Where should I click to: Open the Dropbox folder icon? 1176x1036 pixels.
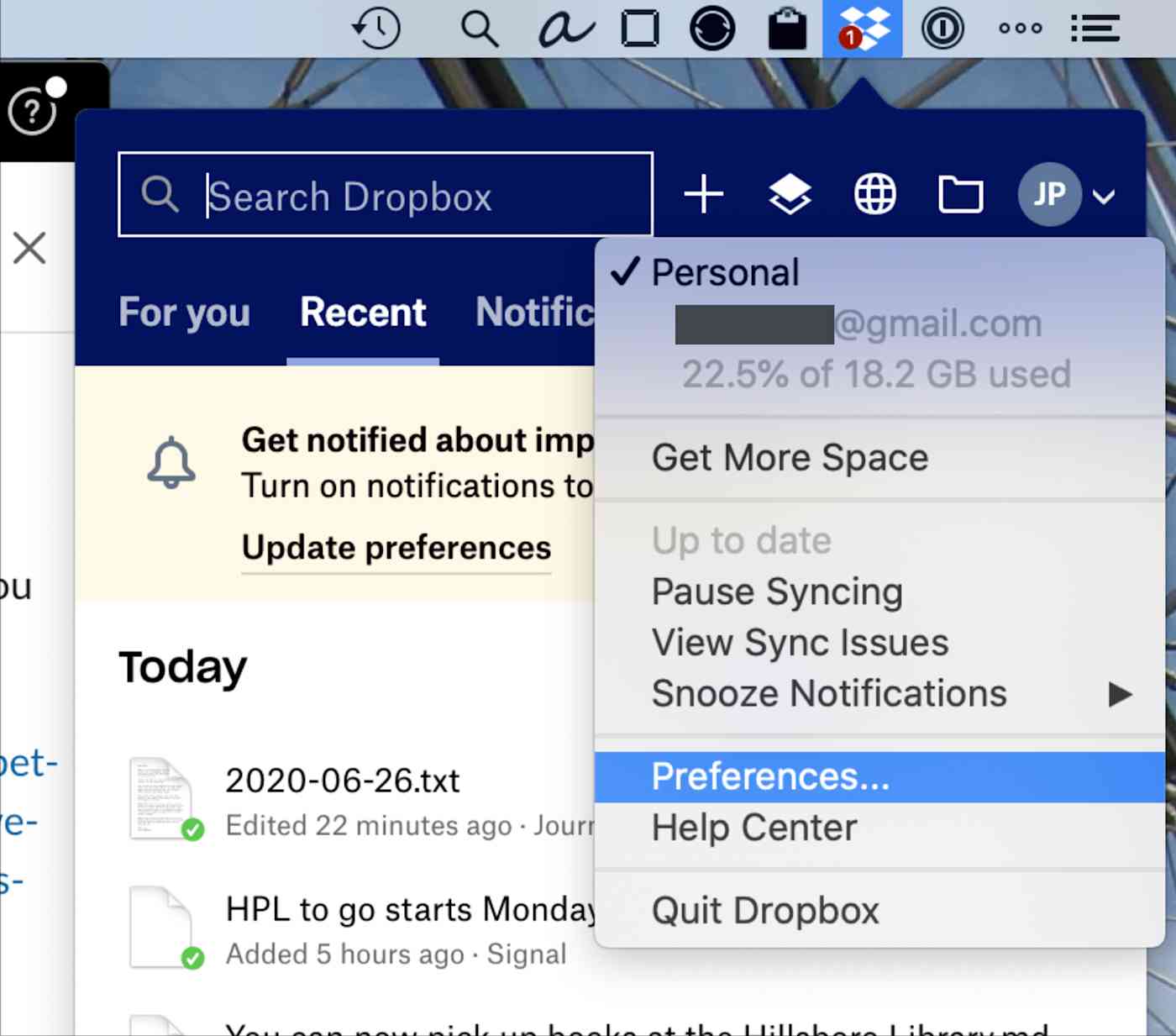pyautogui.click(x=960, y=195)
